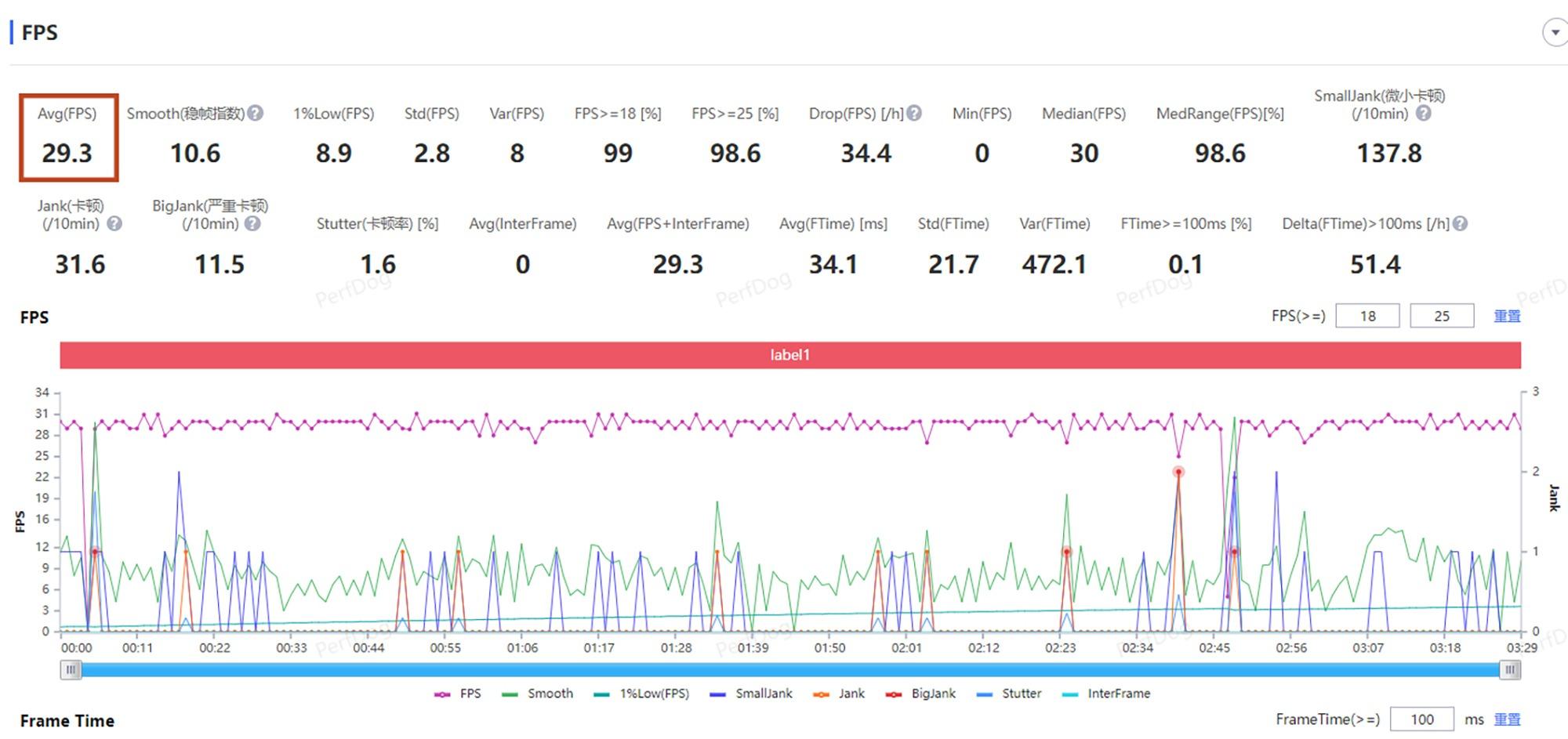Click the Stutter(卡顿率) value 1.6

378,264
